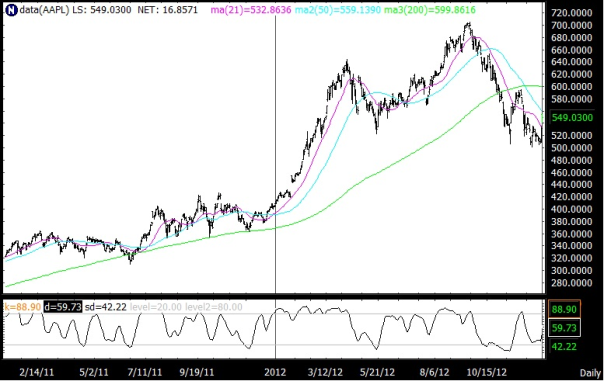Click the 5/21/12 date on time axis
The height and width of the screenshot is (381, 604).
tap(377, 373)
